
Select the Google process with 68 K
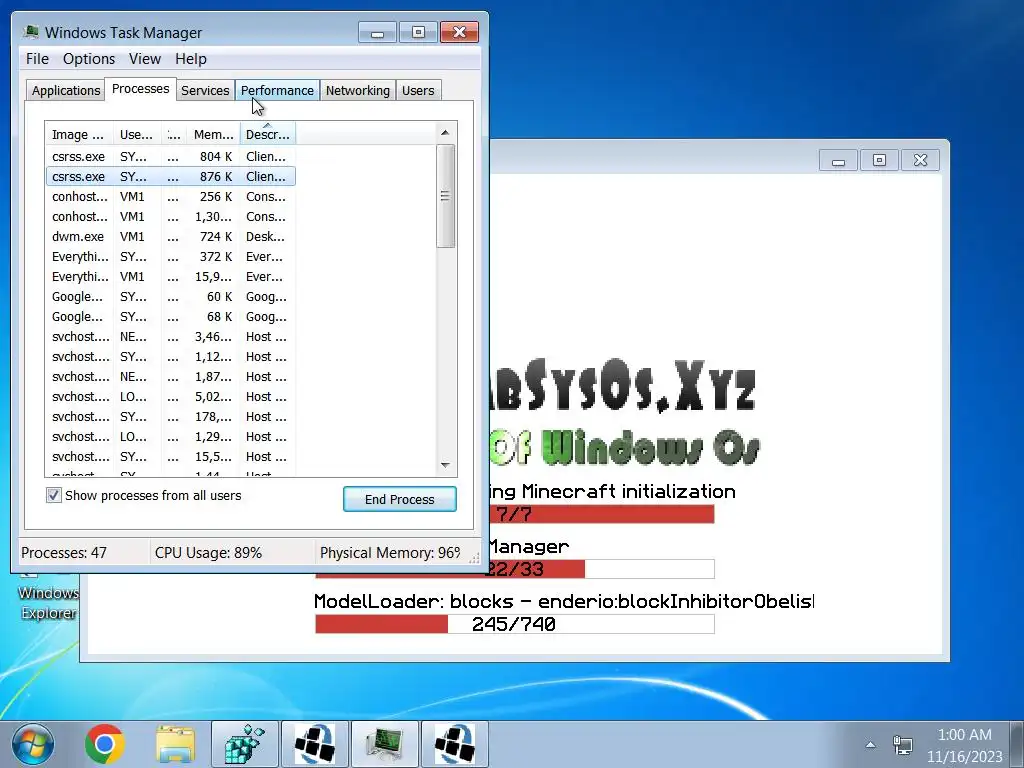170,317
